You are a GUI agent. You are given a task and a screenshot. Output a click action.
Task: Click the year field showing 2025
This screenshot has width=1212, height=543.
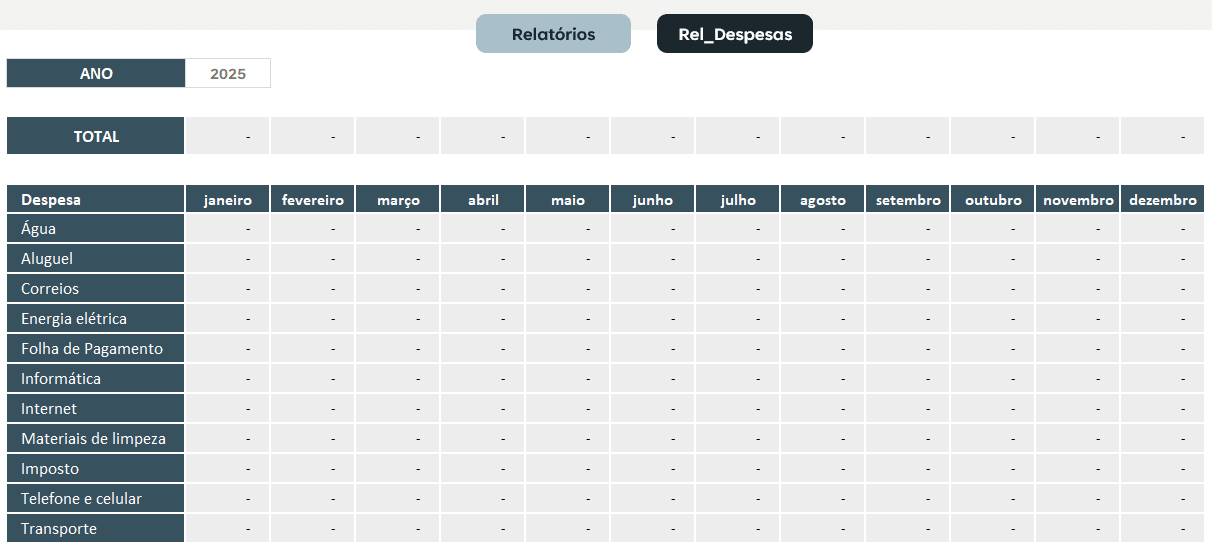tap(228, 74)
